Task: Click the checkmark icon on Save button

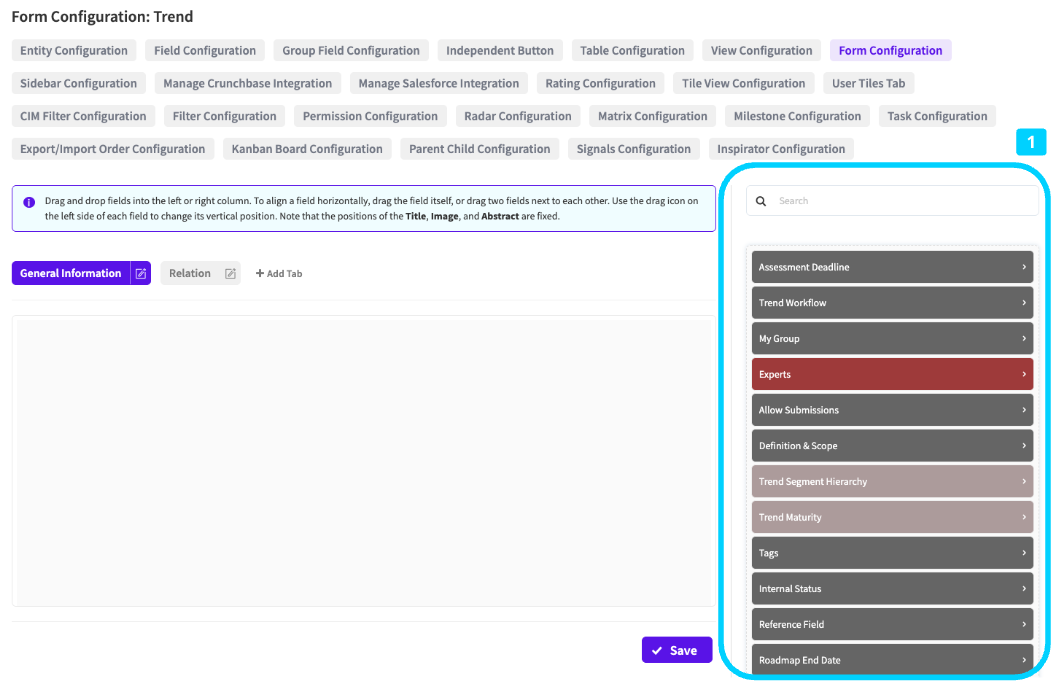Action: pos(657,650)
